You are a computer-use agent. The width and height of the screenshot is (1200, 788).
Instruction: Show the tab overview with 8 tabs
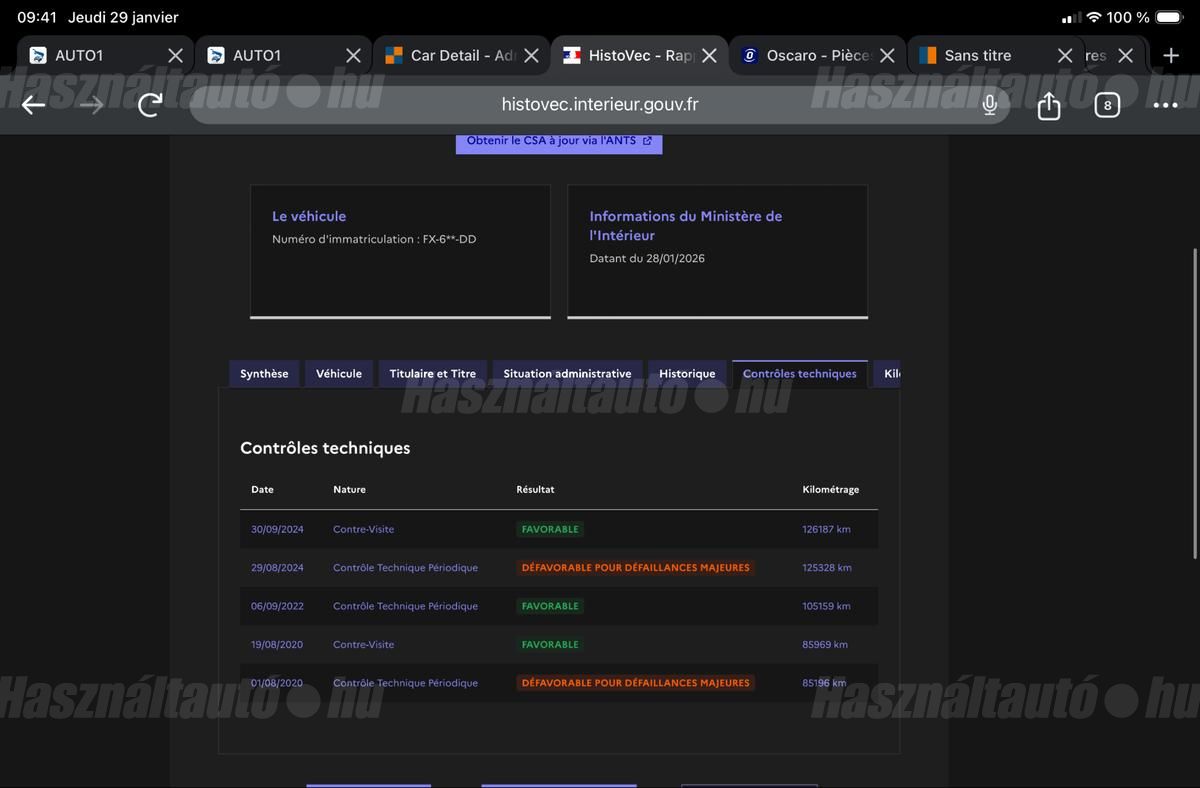(x=1107, y=105)
